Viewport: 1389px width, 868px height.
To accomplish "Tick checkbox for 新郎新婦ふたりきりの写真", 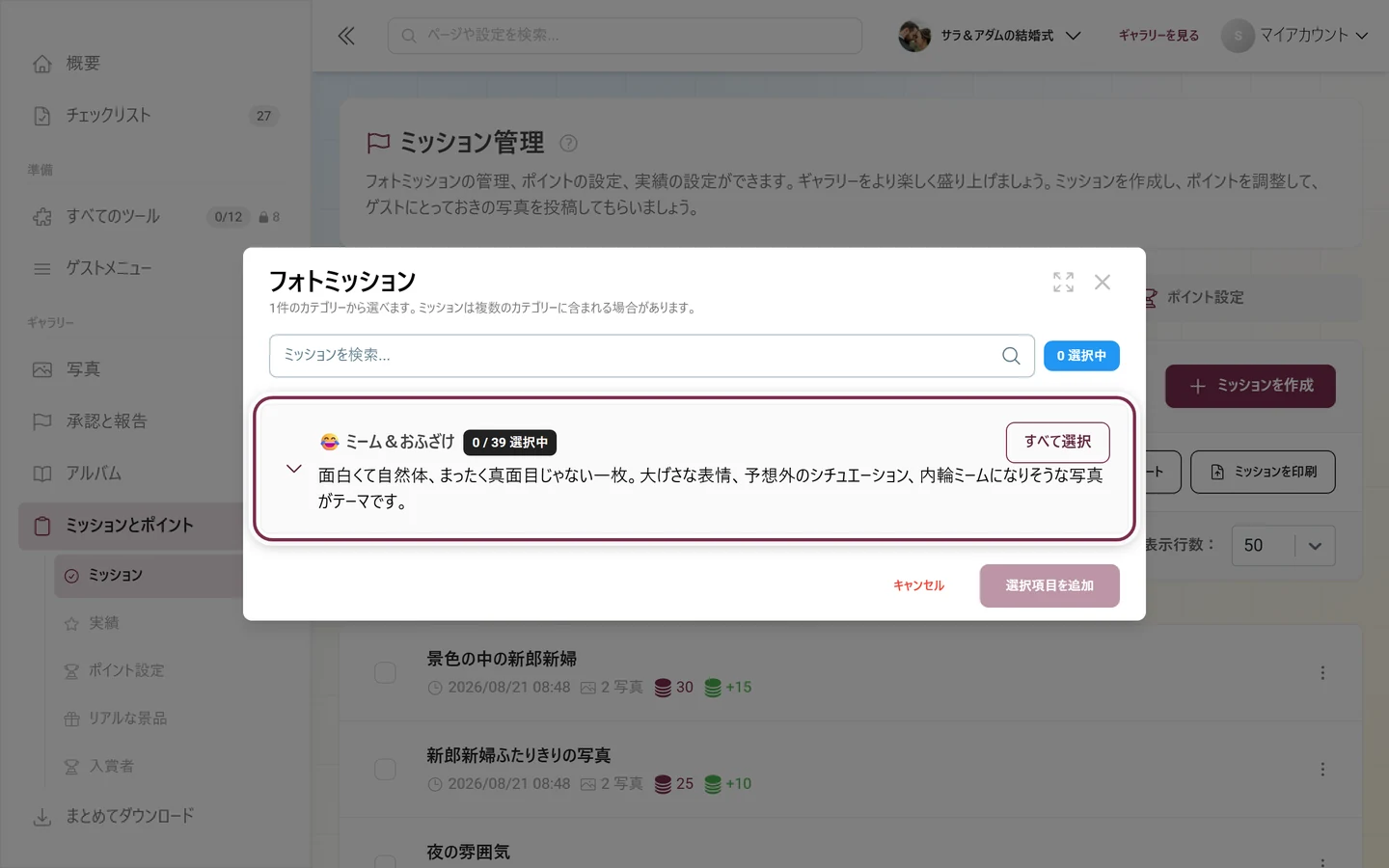I will click(385, 769).
